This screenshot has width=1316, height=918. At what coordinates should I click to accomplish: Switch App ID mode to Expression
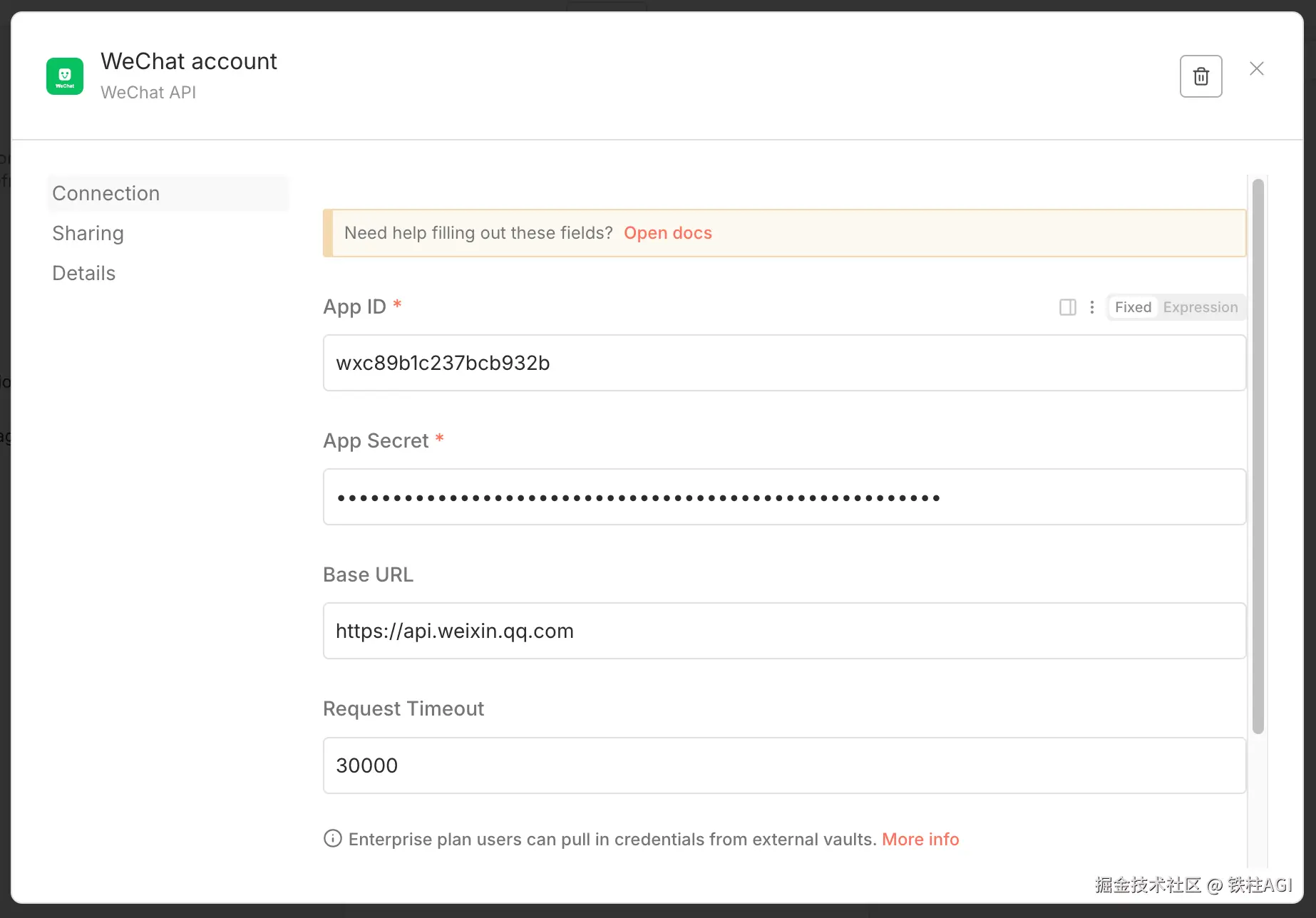coord(1200,307)
